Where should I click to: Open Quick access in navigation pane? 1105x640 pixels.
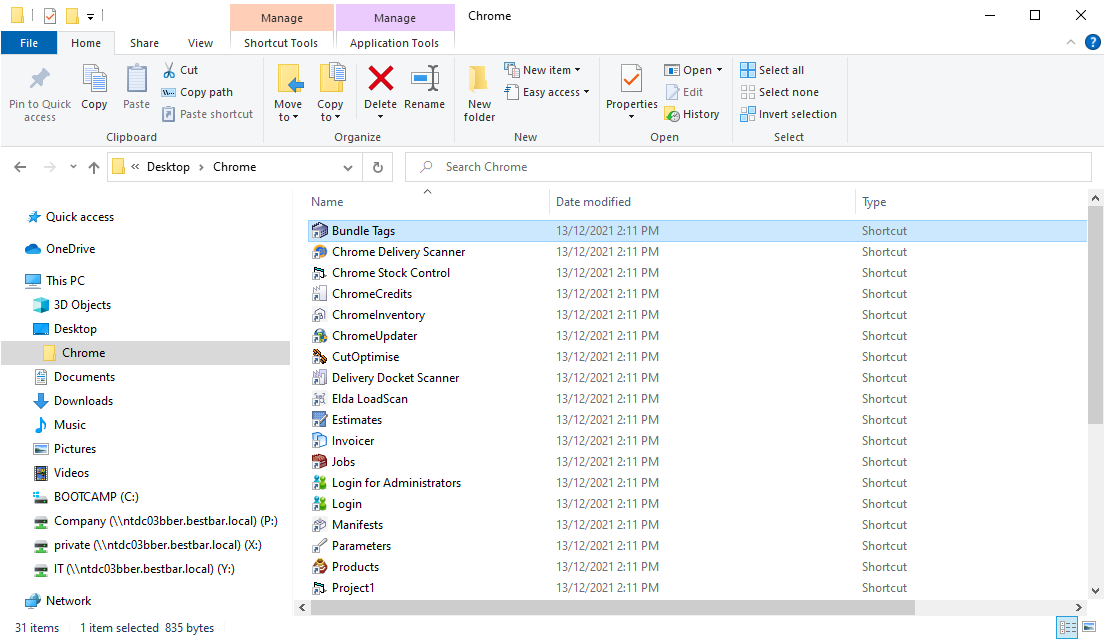click(80, 217)
